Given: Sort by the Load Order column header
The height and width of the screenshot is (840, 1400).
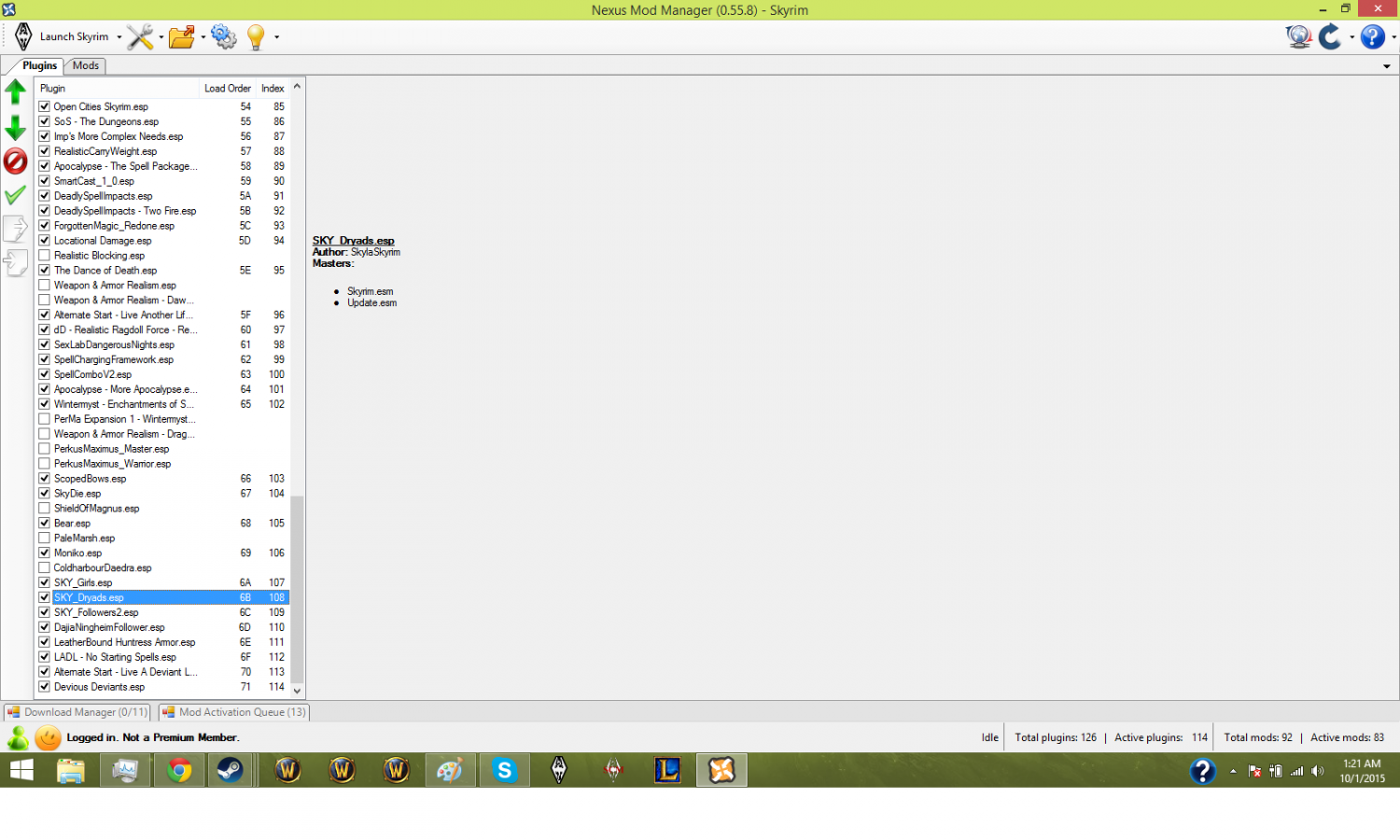Looking at the screenshot, I should [x=227, y=89].
